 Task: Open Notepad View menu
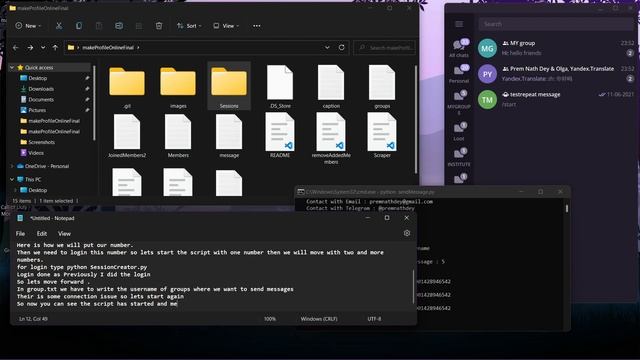pos(64,233)
